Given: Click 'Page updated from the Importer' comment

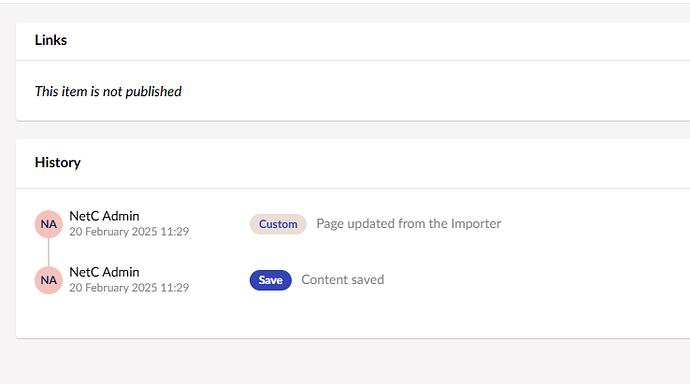Looking at the screenshot, I should pyautogui.click(x=408, y=224).
